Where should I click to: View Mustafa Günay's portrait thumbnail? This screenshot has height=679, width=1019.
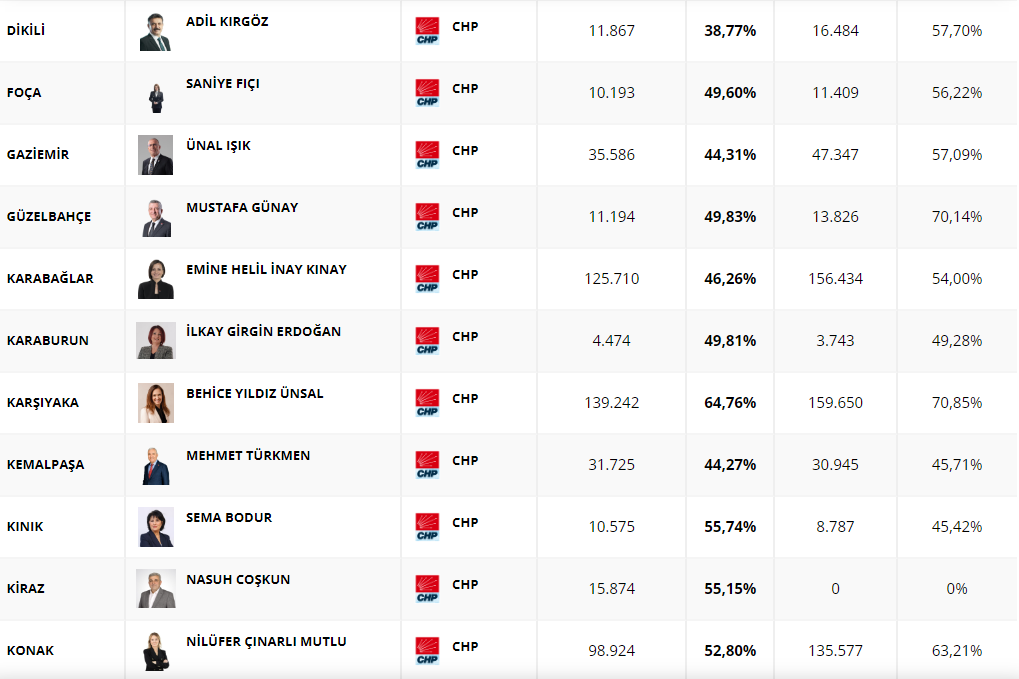(x=155, y=217)
